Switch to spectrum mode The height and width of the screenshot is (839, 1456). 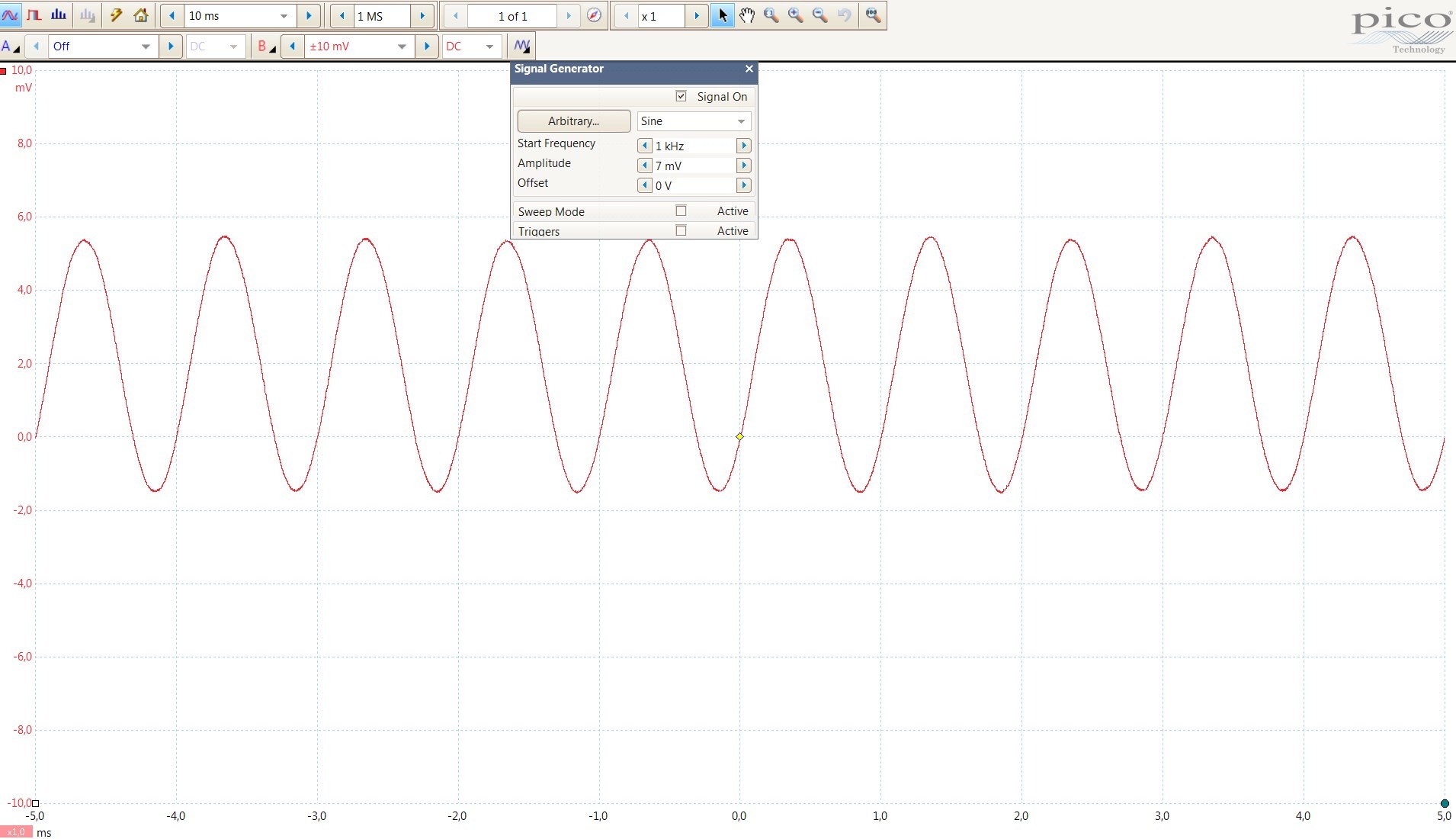tap(59, 15)
